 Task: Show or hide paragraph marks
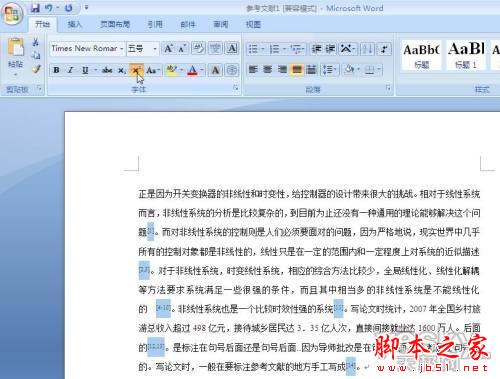pyautogui.click(x=384, y=49)
